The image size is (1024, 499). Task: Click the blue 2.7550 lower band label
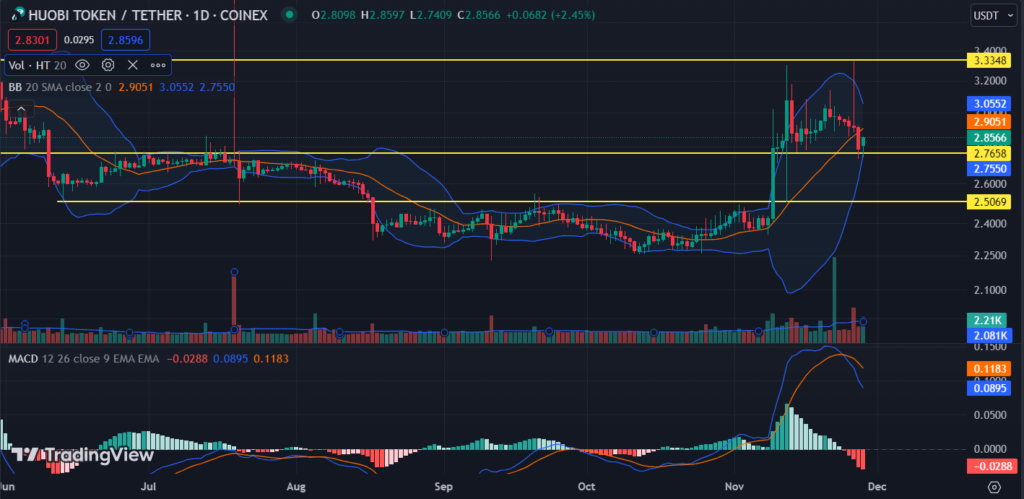point(988,169)
